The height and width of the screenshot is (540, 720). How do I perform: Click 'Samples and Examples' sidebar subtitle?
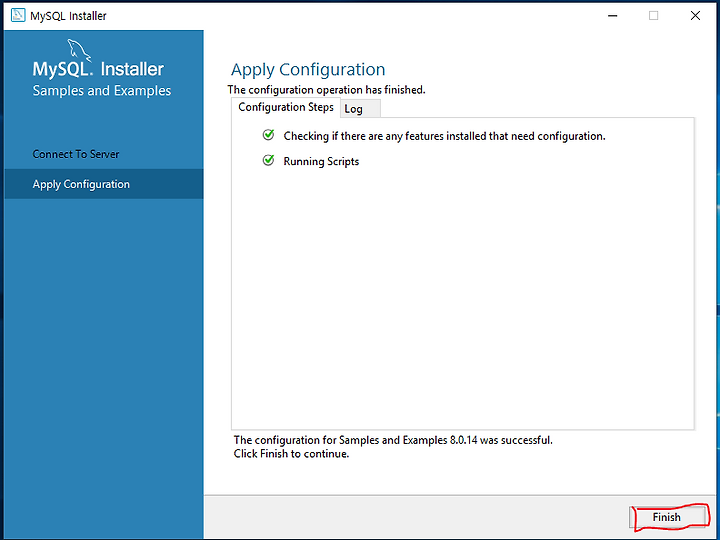point(101,90)
